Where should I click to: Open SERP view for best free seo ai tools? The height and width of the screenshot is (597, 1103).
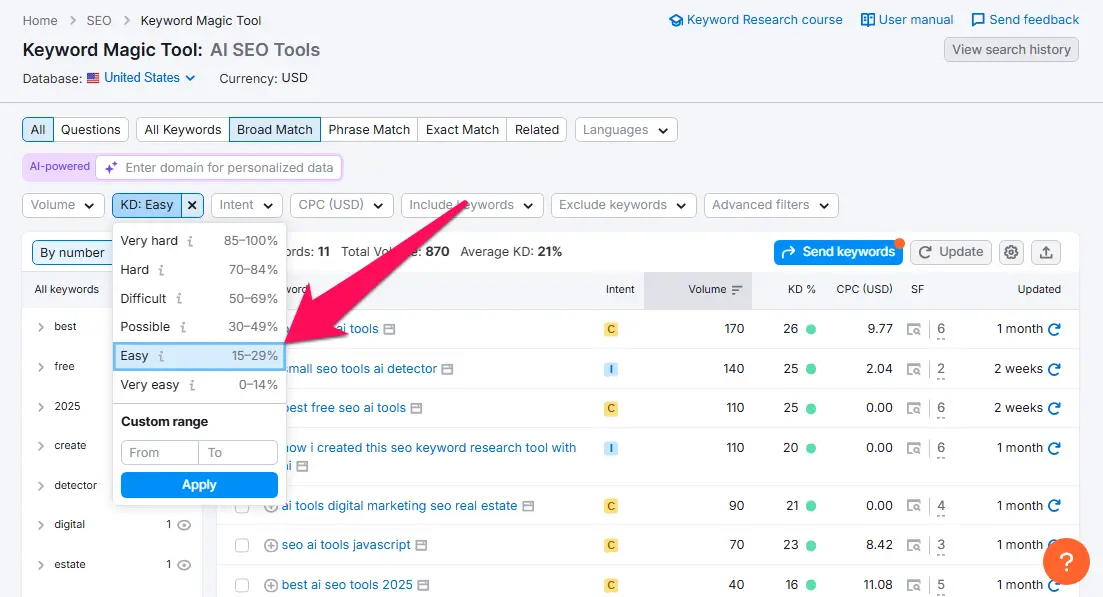coord(913,408)
